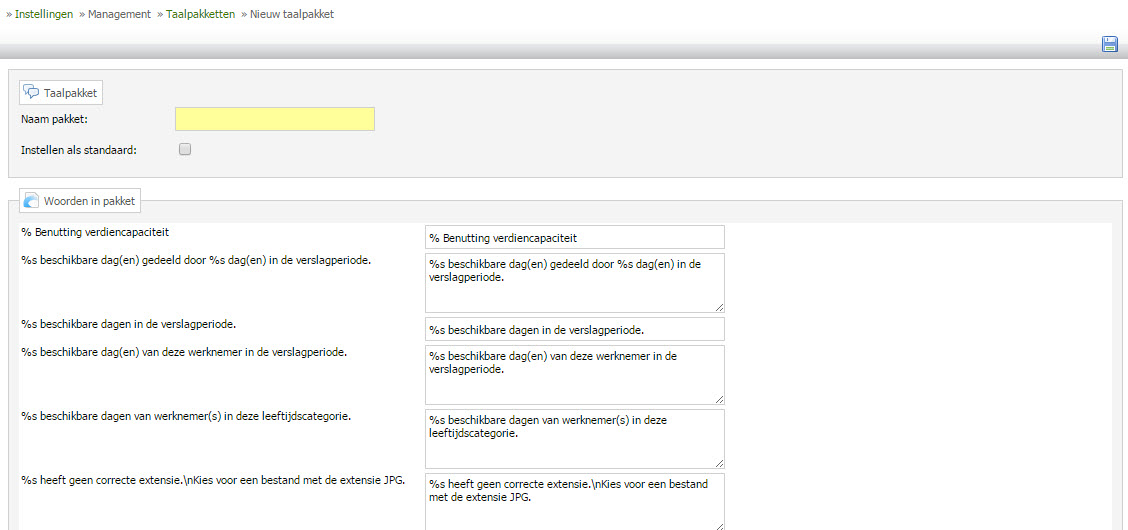This screenshot has height=530, width=1128.
Task: Open the Taalpakketten breadcrumb link
Action: [x=201, y=14]
